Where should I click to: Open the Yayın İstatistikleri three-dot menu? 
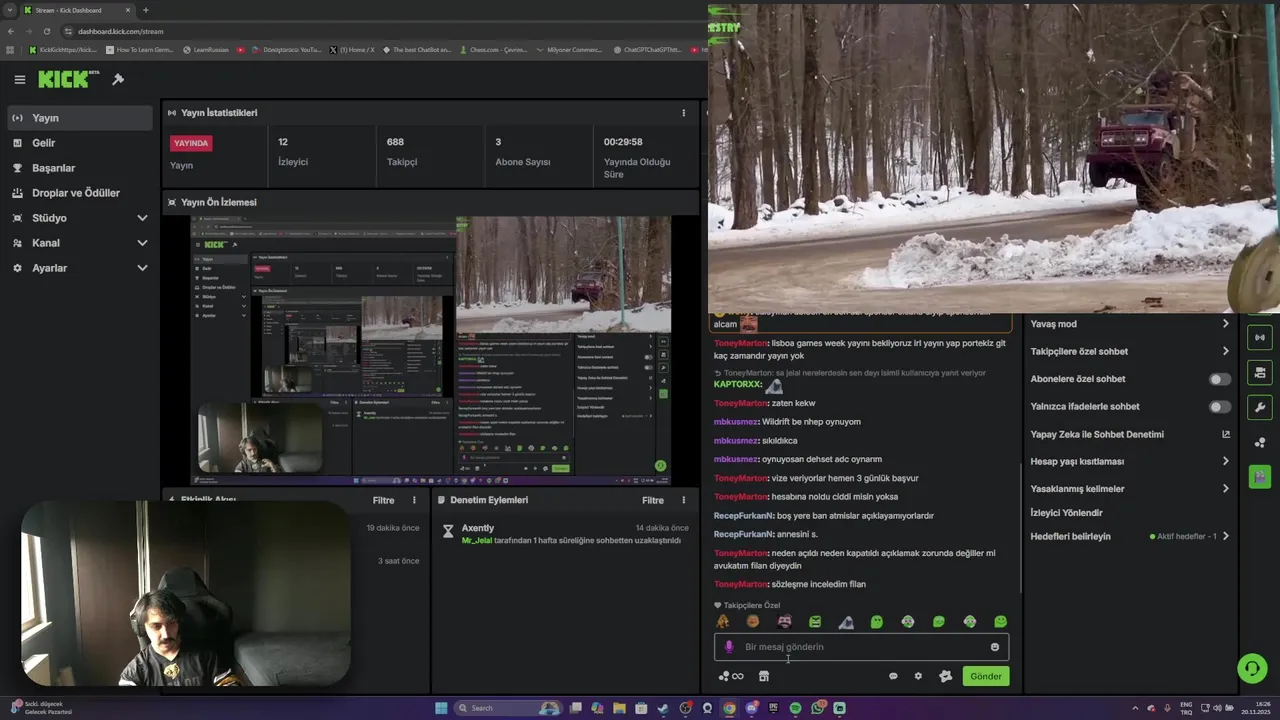point(684,113)
